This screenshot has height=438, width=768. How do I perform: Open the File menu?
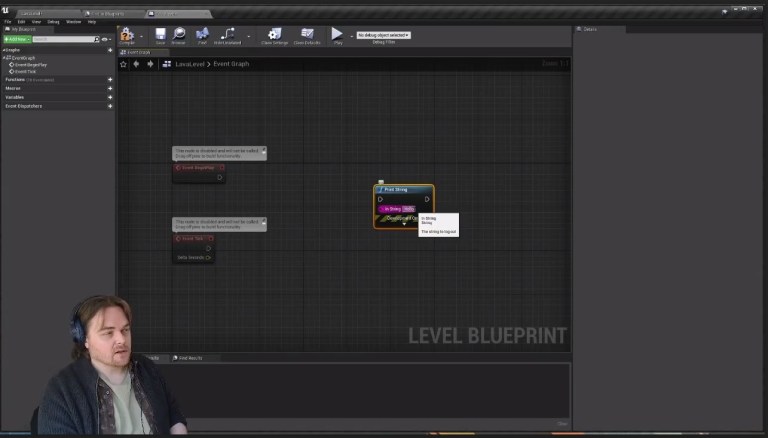coord(8,22)
